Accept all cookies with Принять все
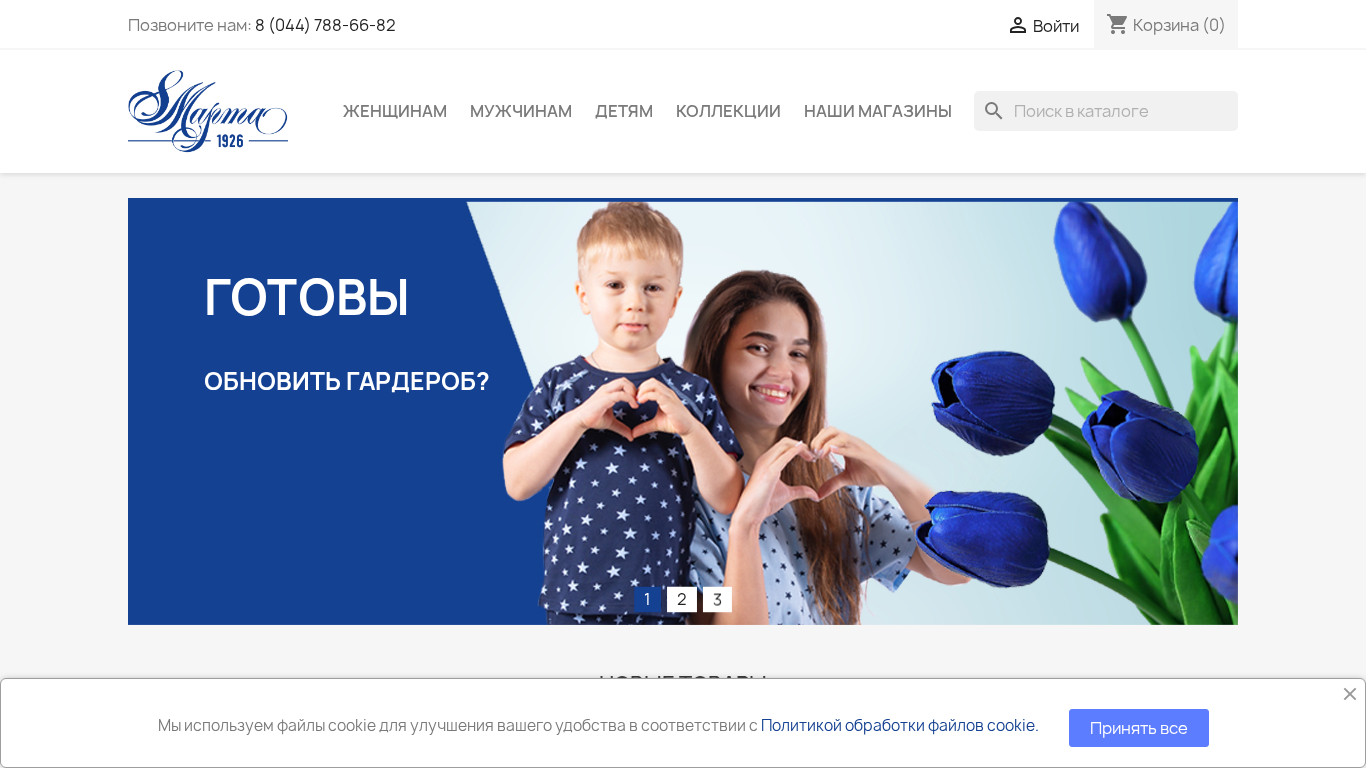Screen dimensions: 1366x768 coord(1139,728)
